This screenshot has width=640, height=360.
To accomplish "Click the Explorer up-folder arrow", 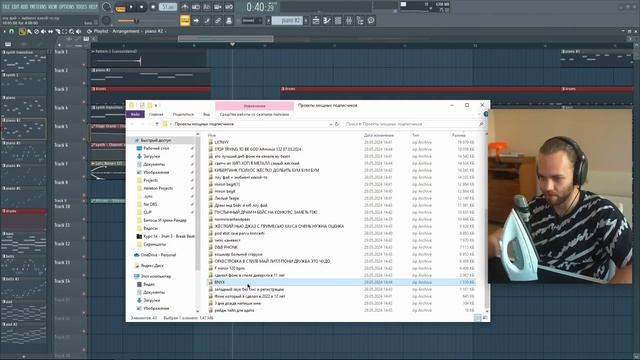I will pos(157,124).
